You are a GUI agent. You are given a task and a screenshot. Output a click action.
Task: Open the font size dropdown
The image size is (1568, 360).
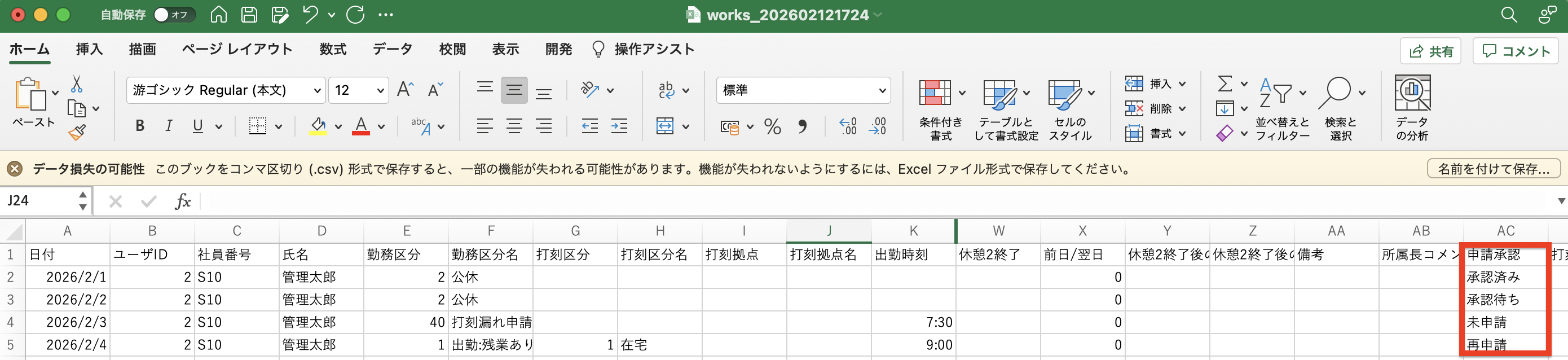click(x=380, y=91)
